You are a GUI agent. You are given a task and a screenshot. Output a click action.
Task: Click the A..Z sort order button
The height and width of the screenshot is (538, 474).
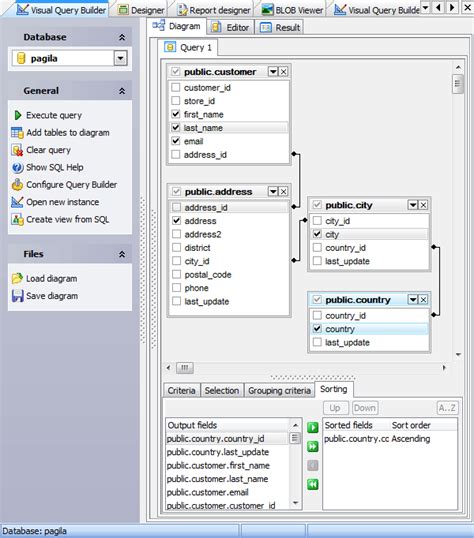pos(447,408)
